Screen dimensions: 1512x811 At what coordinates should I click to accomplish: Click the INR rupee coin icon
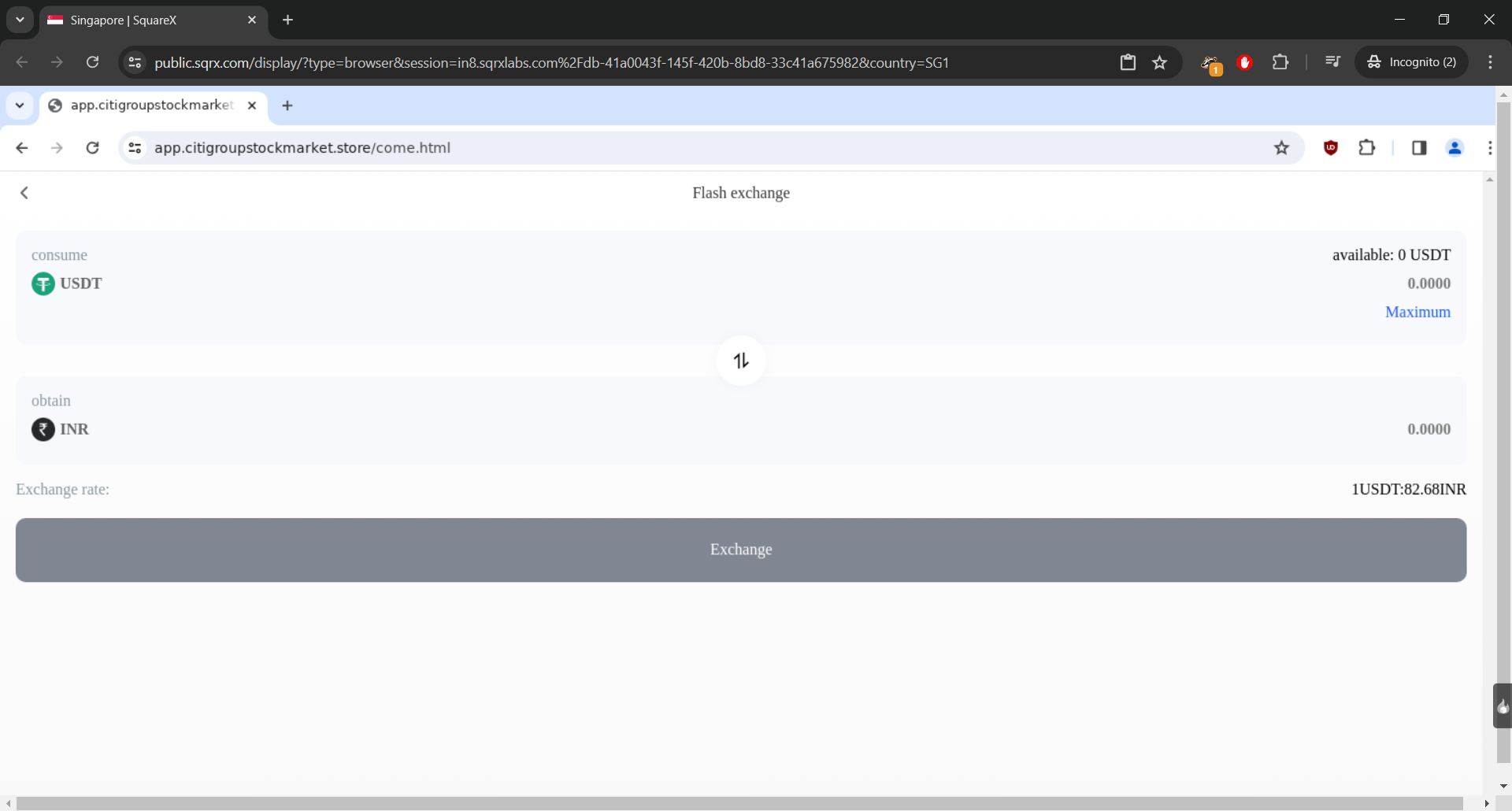pos(43,429)
